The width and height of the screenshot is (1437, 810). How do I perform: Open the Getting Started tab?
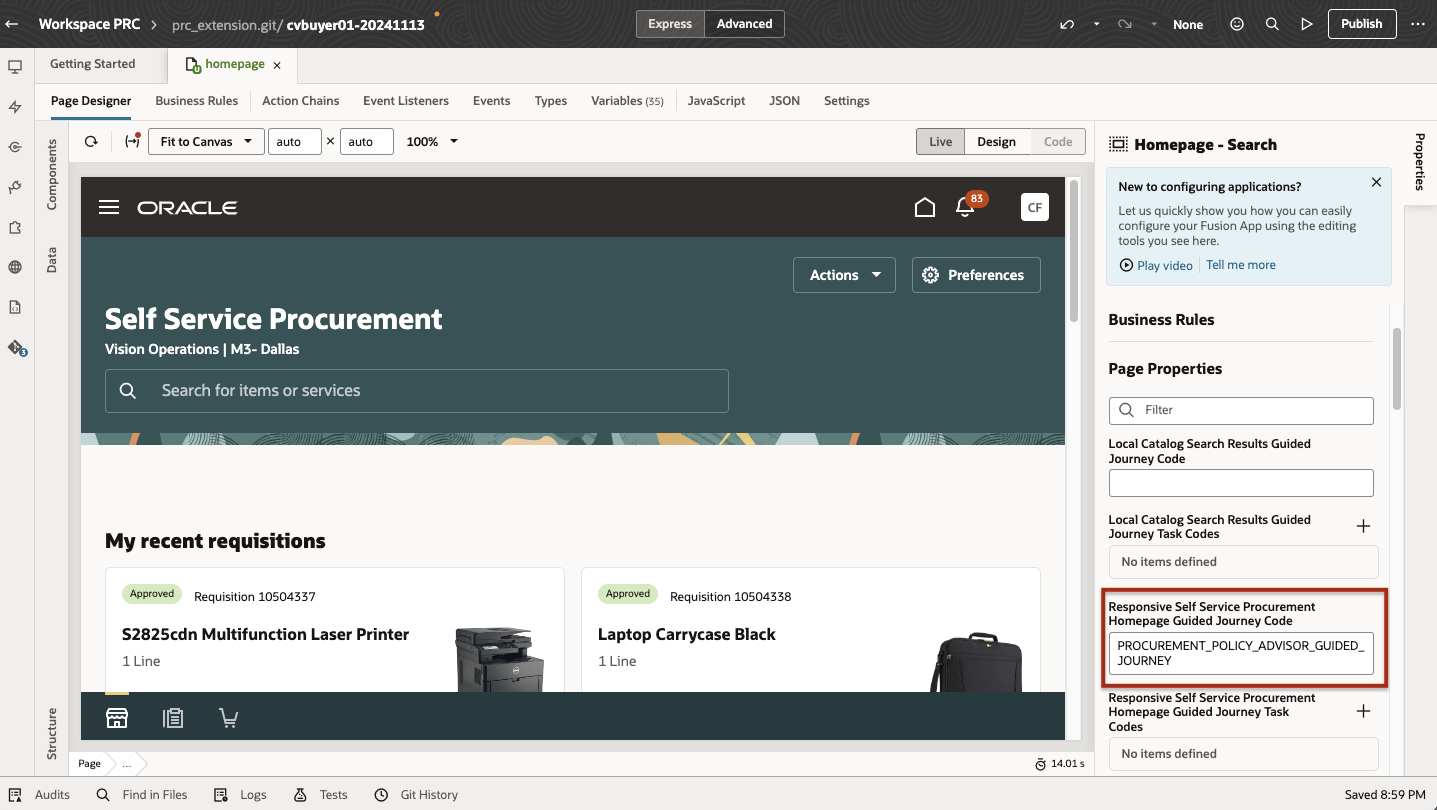pyautogui.click(x=92, y=64)
